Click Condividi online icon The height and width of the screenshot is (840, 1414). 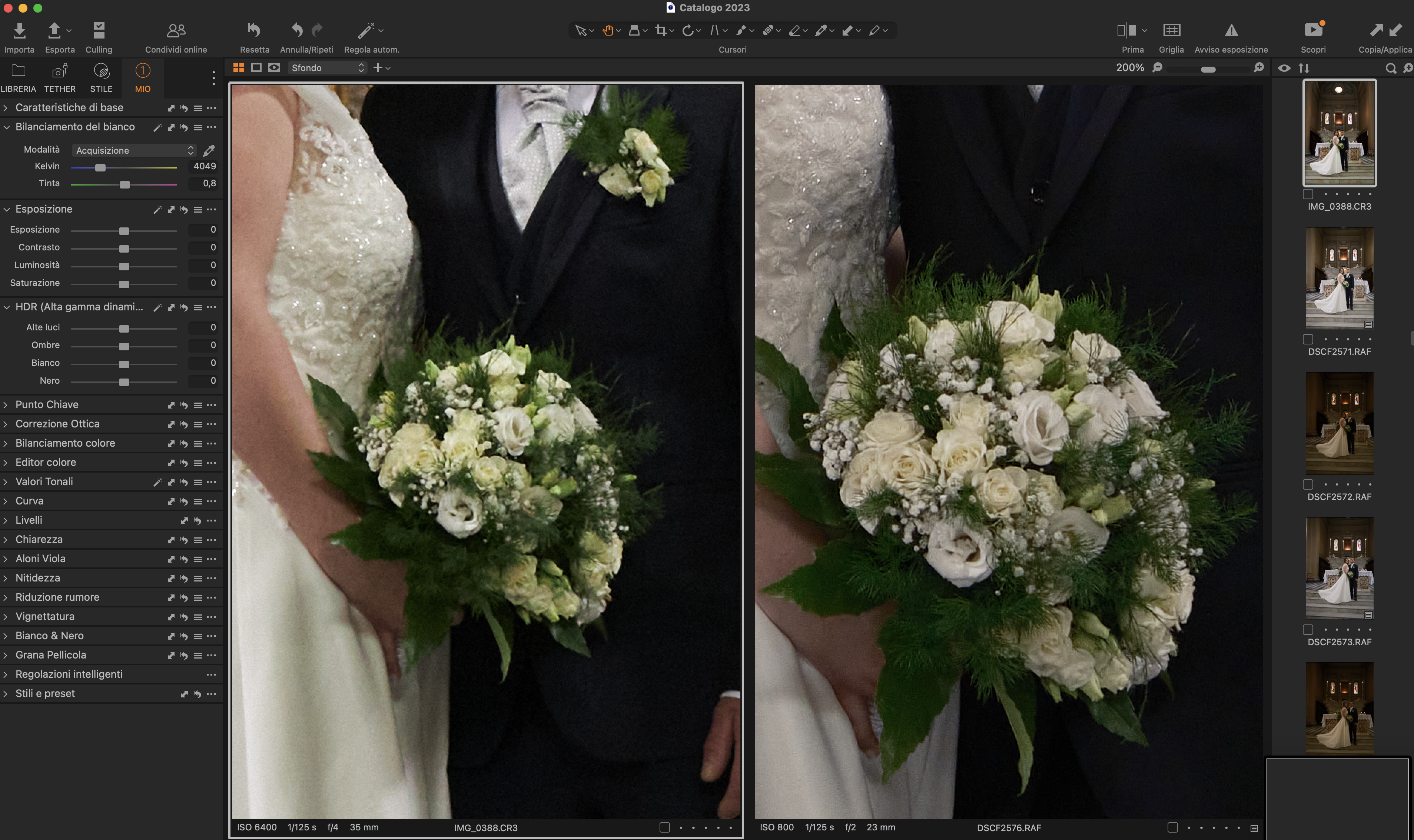[x=176, y=31]
